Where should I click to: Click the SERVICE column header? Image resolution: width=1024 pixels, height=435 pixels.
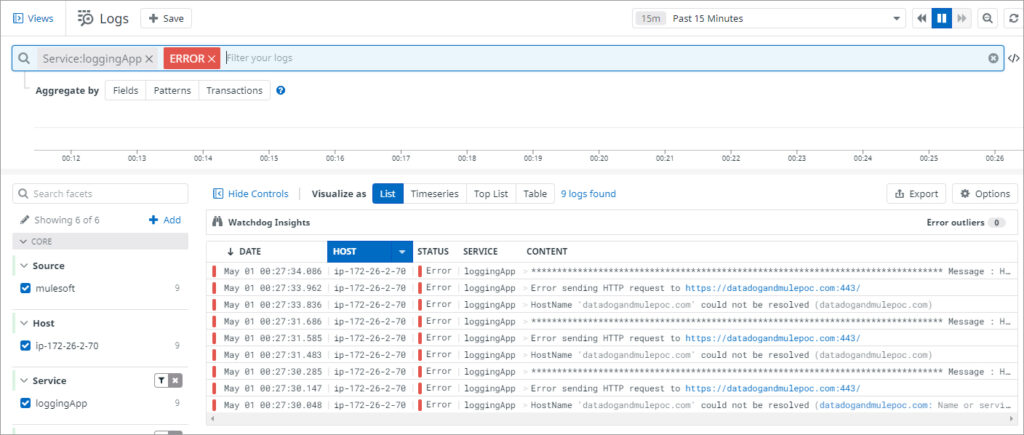coord(480,251)
